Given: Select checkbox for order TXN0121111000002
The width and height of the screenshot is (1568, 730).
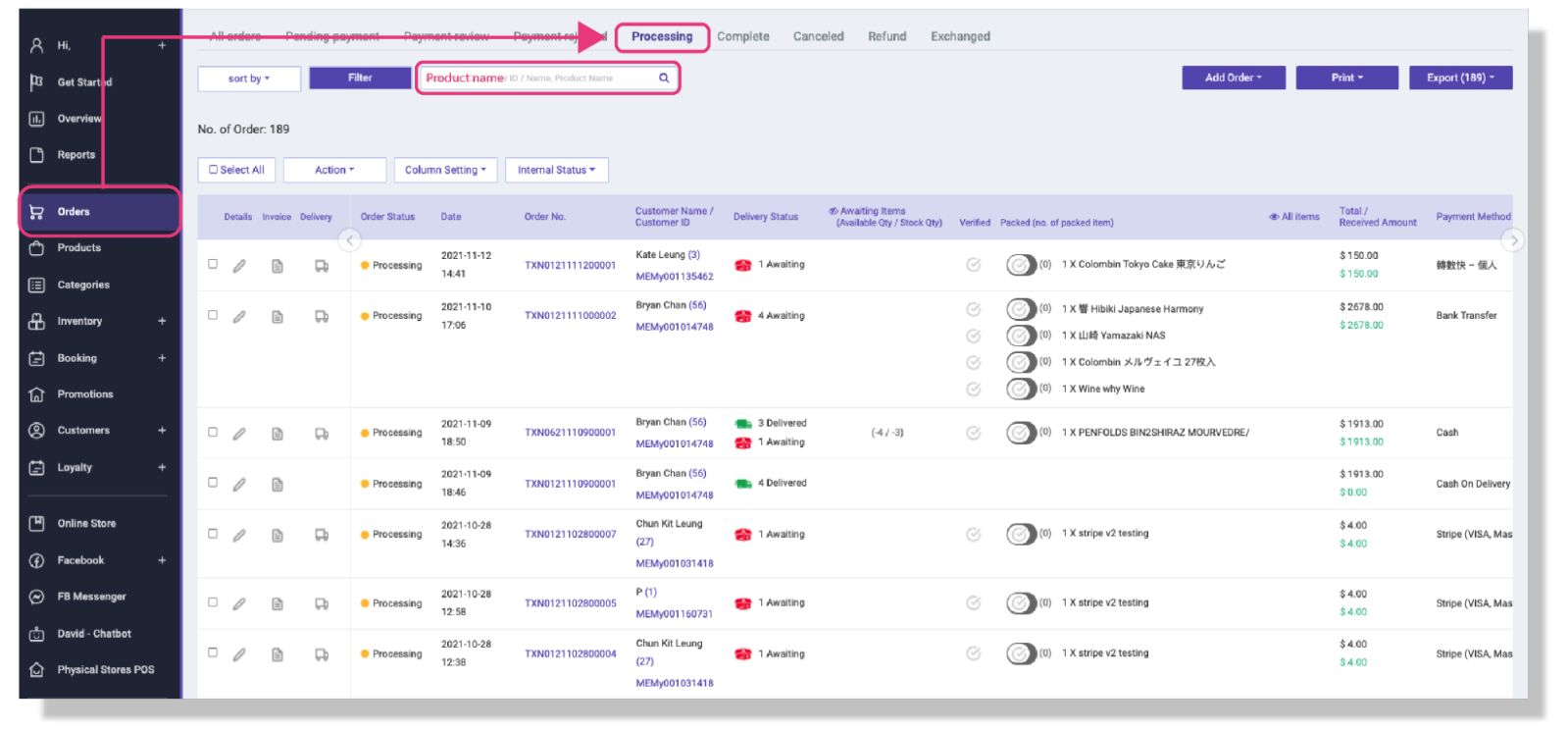Looking at the screenshot, I should 213,315.
